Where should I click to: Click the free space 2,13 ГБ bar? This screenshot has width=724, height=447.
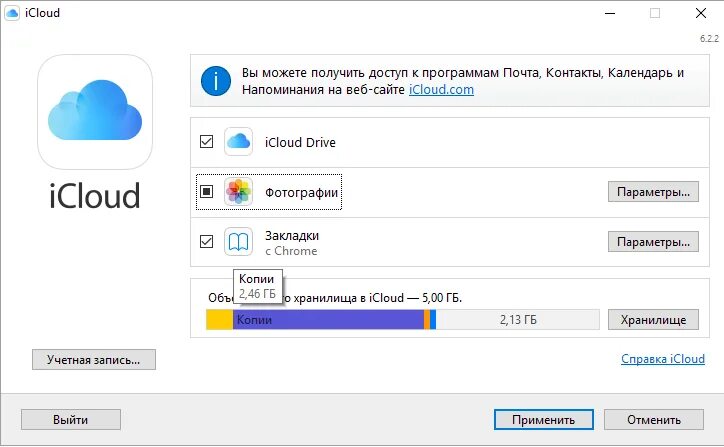point(518,320)
